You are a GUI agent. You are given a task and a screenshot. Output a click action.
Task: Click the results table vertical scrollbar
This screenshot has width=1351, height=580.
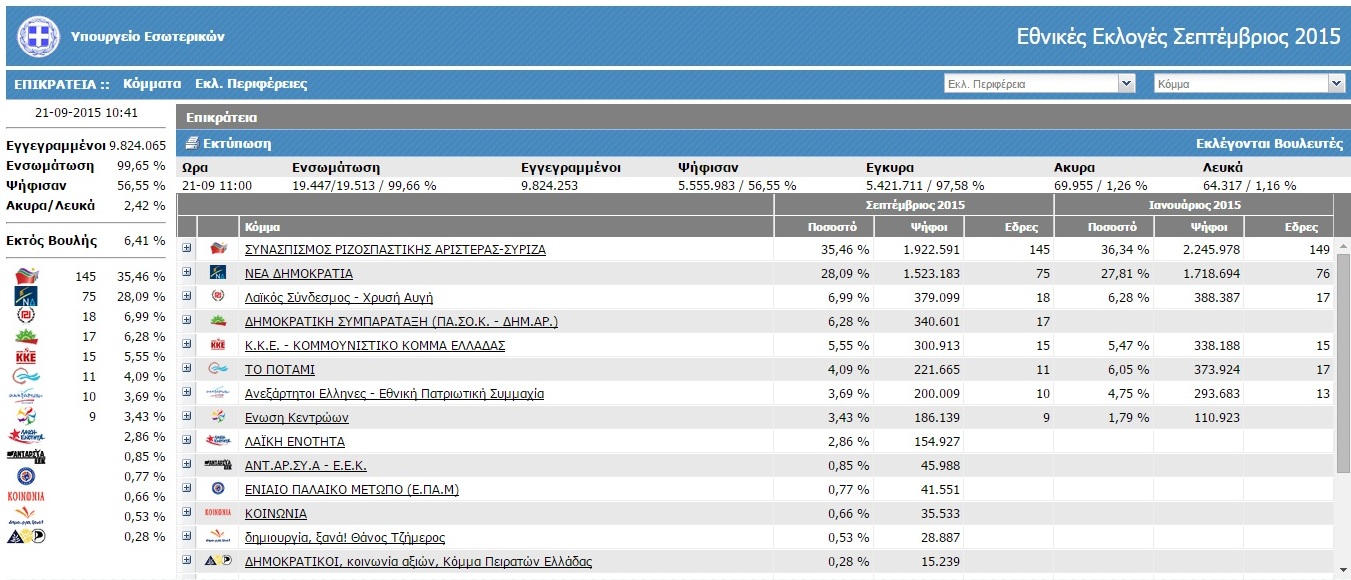[x=1342, y=400]
